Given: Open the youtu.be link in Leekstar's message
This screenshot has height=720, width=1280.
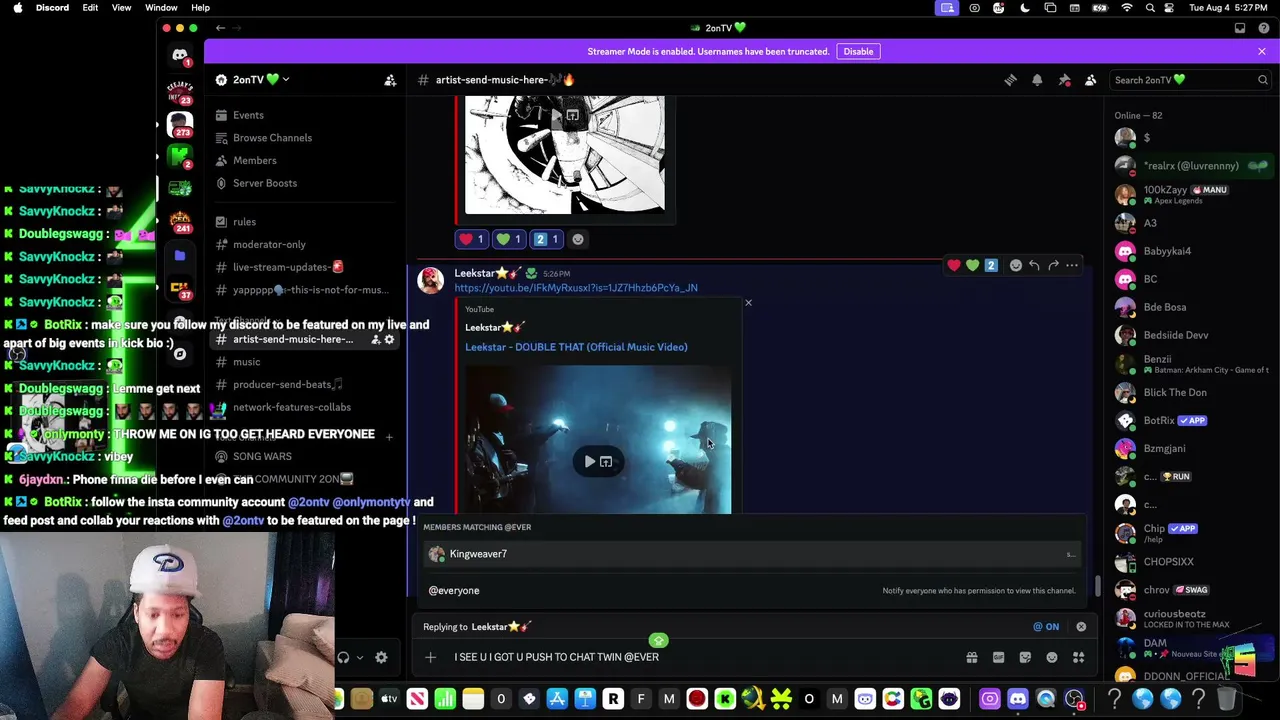Looking at the screenshot, I should click(x=576, y=288).
